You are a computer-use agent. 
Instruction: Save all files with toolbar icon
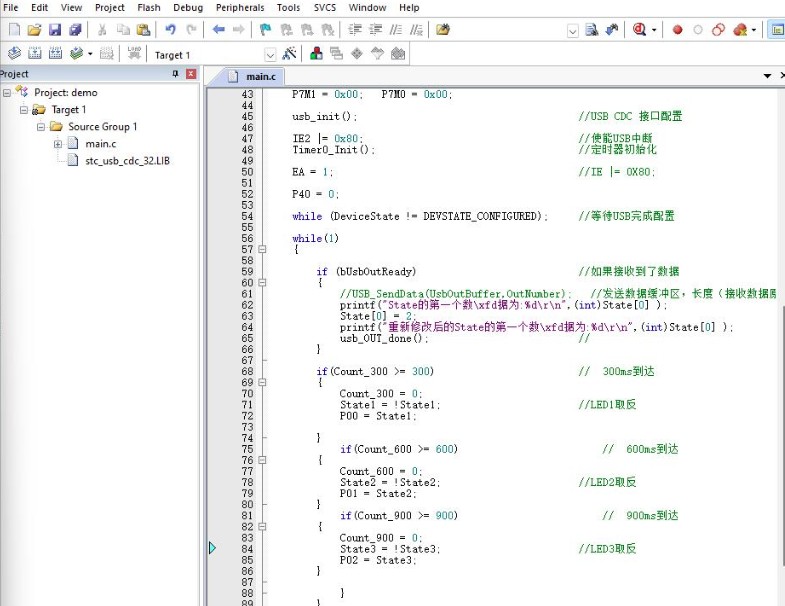(75, 30)
